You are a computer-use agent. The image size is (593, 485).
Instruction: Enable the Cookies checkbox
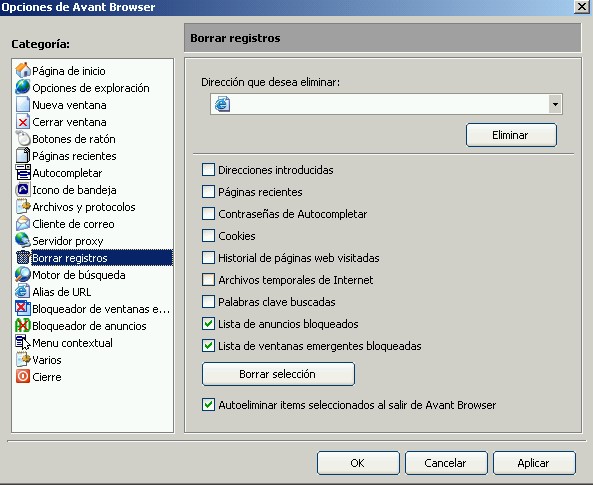tap(208, 236)
